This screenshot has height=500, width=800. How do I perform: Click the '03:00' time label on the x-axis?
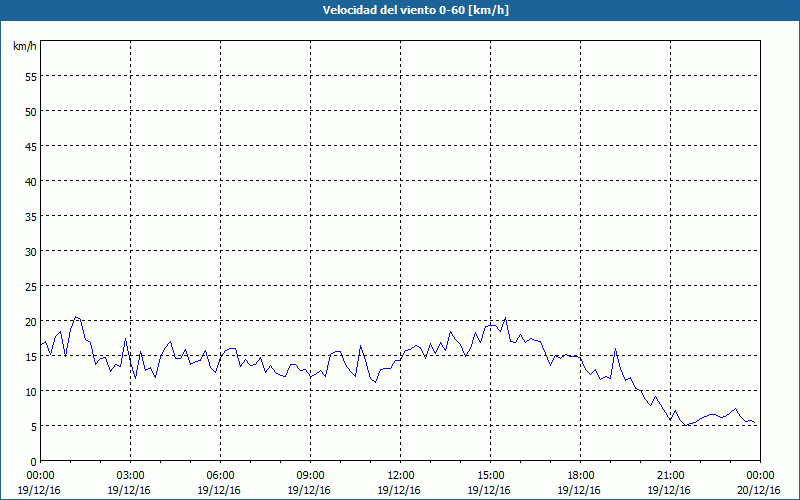pyautogui.click(x=130, y=475)
